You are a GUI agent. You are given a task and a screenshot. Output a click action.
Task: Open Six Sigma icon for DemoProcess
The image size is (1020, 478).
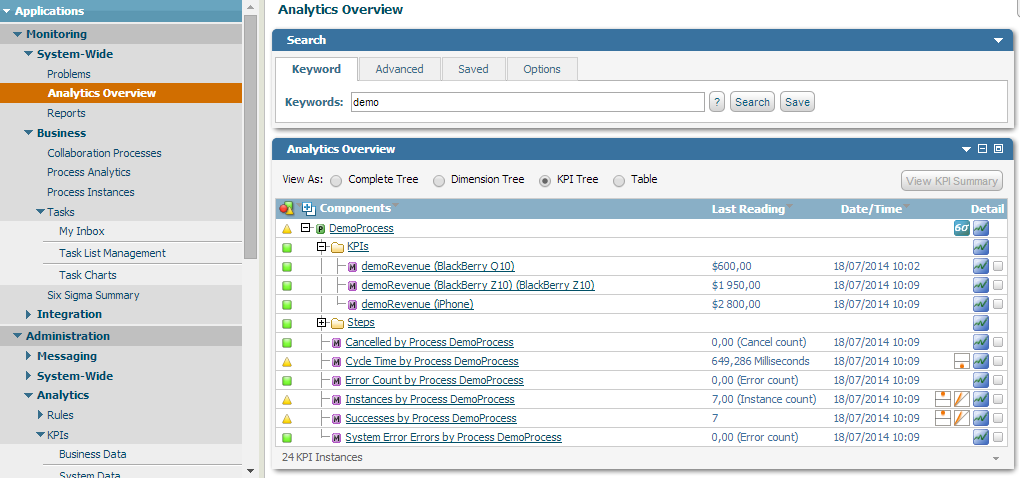click(x=961, y=228)
